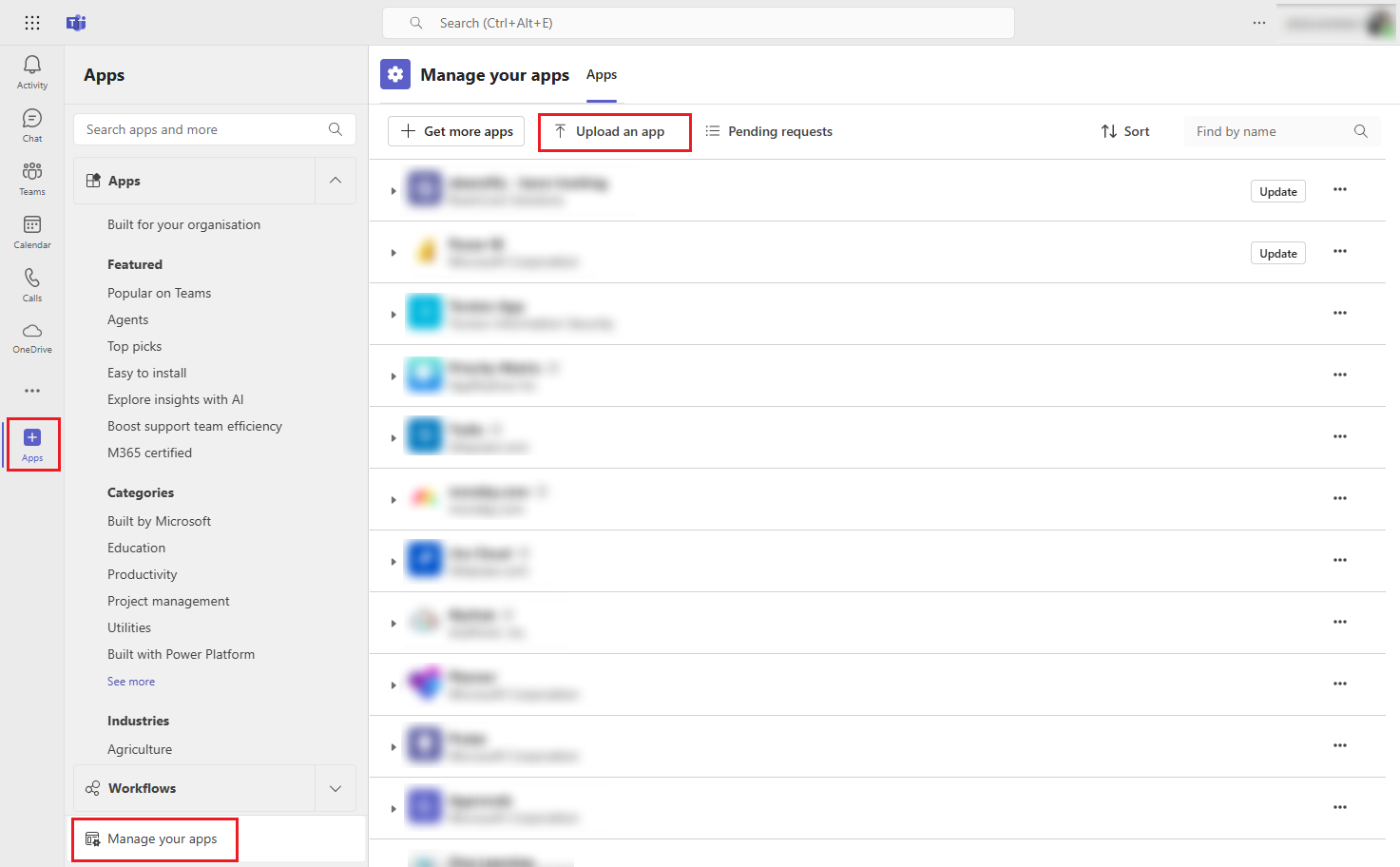Open the Activity feed icon
Viewport: 1400px width, 867px height.
(x=31, y=67)
